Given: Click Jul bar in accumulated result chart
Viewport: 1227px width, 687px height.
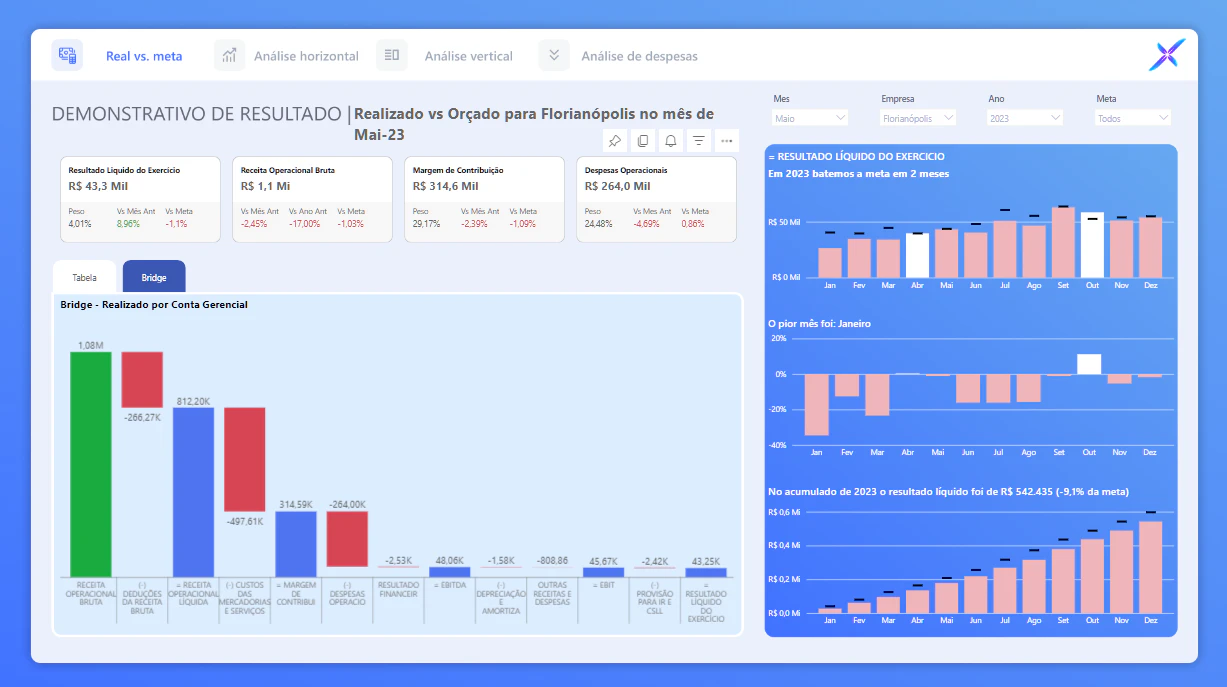Looking at the screenshot, I should (1005, 590).
